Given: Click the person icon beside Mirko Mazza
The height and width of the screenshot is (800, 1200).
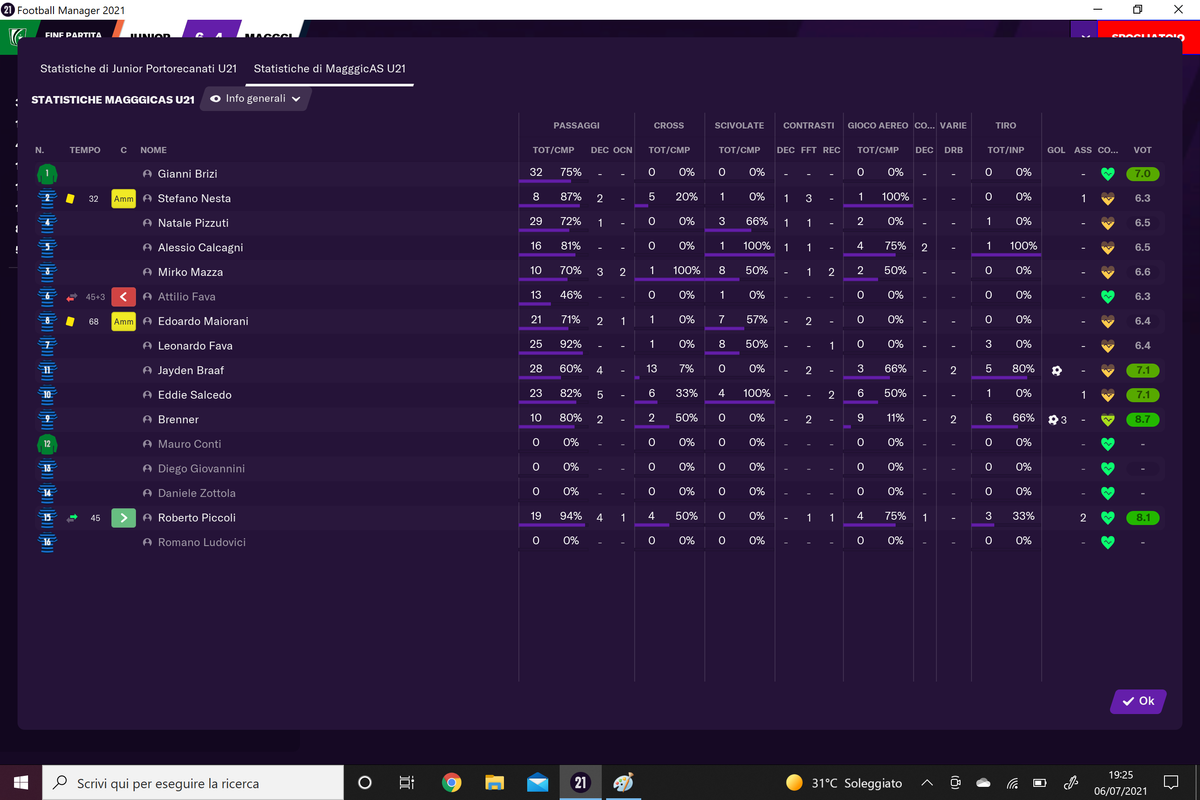Looking at the screenshot, I should pos(148,272).
